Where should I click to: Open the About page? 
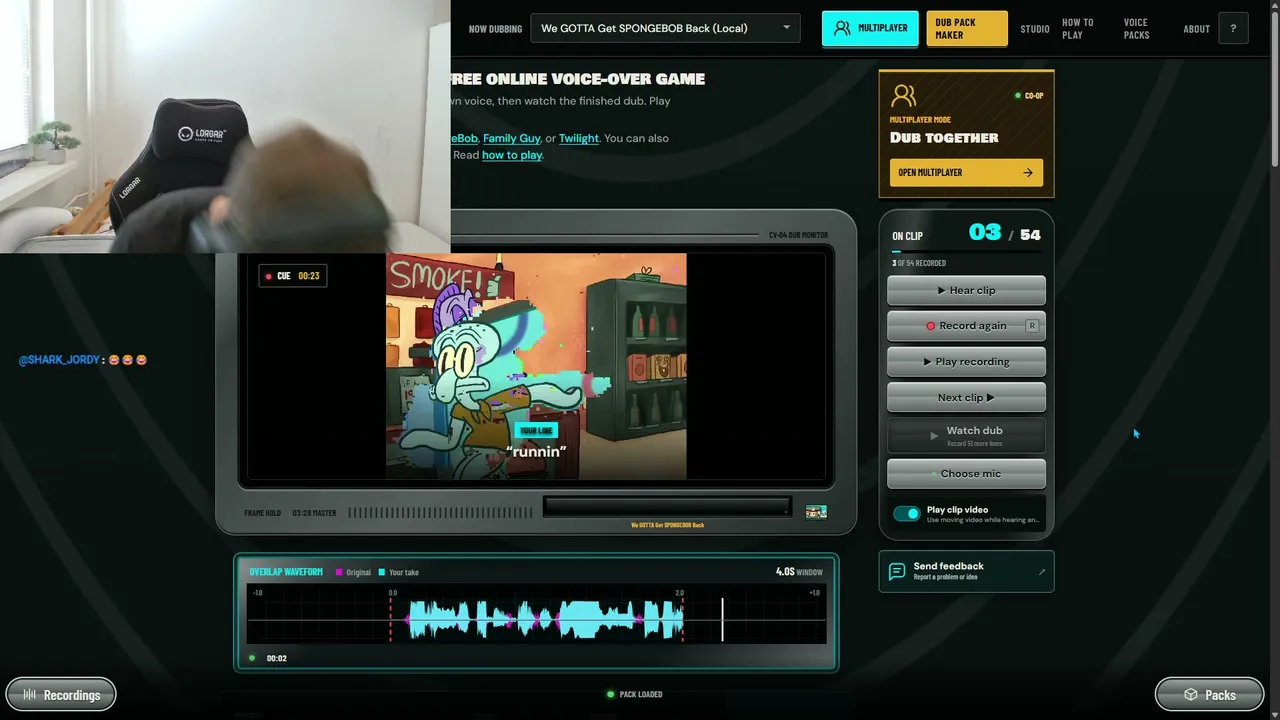pyautogui.click(x=1197, y=29)
